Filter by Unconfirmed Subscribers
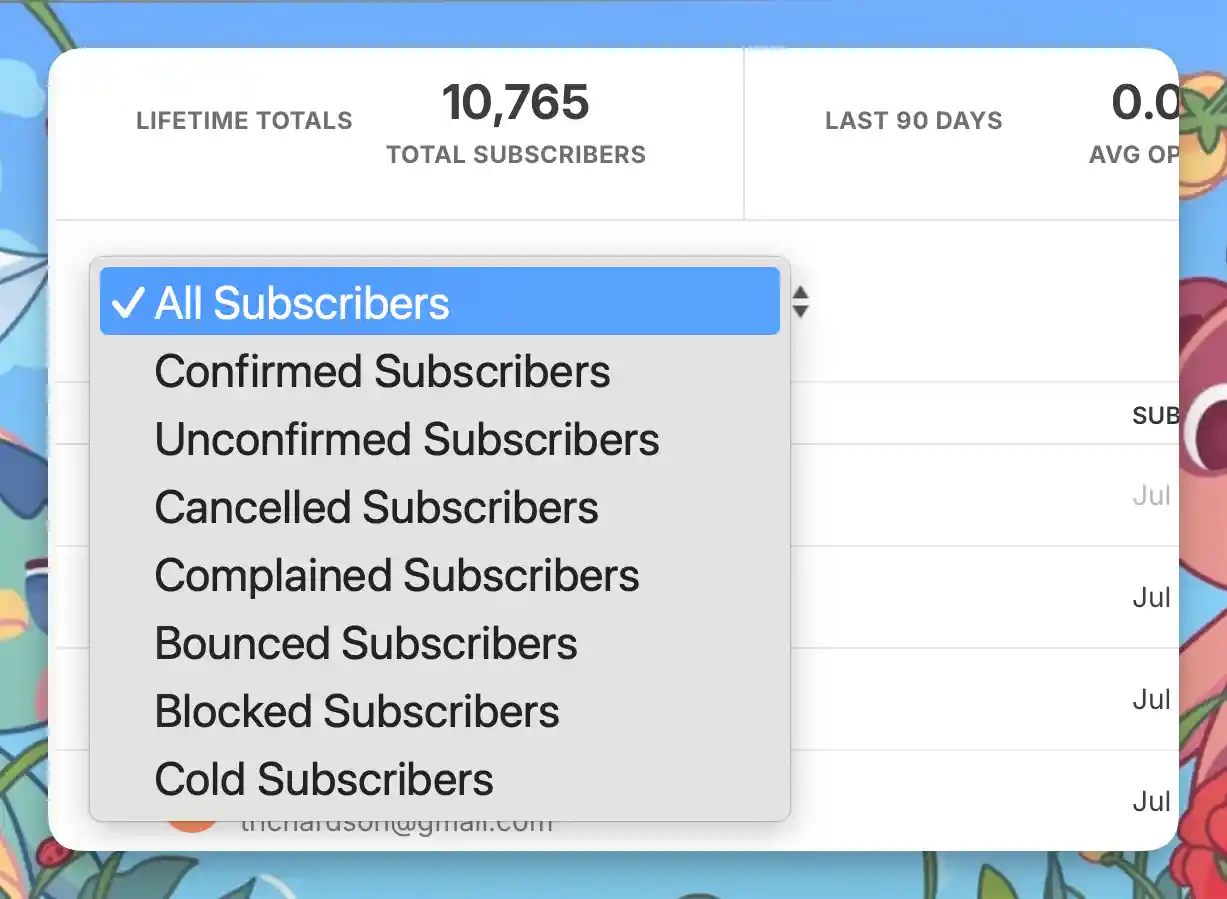Screen dimensions: 1227x899 point(407,440)
